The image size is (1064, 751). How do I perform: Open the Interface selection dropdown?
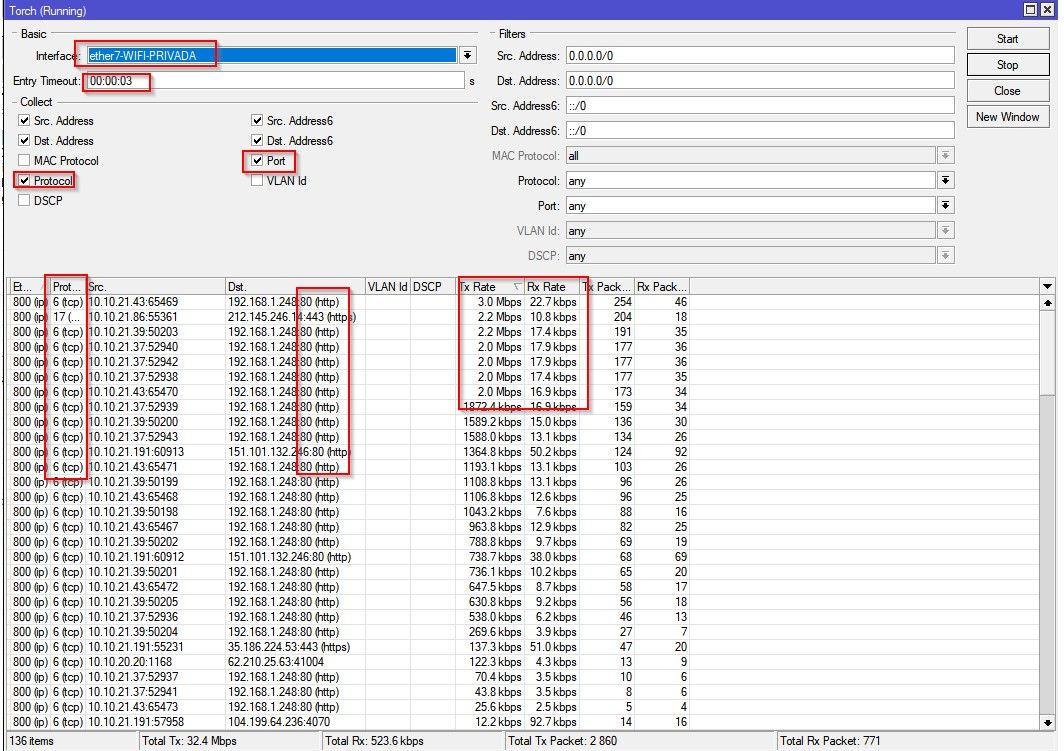pos(467,54)
